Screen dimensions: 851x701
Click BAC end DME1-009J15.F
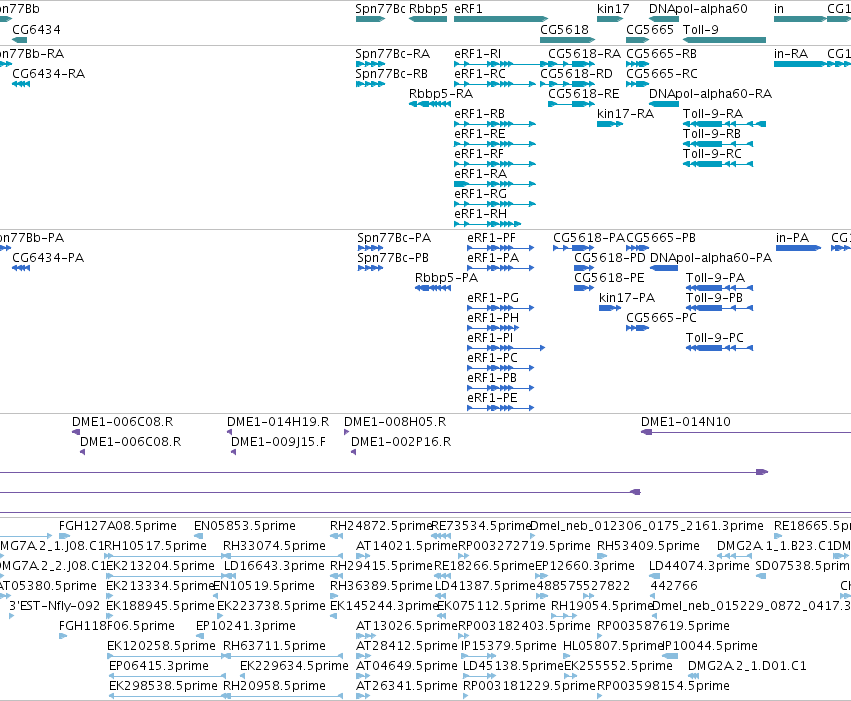point(278,442)
